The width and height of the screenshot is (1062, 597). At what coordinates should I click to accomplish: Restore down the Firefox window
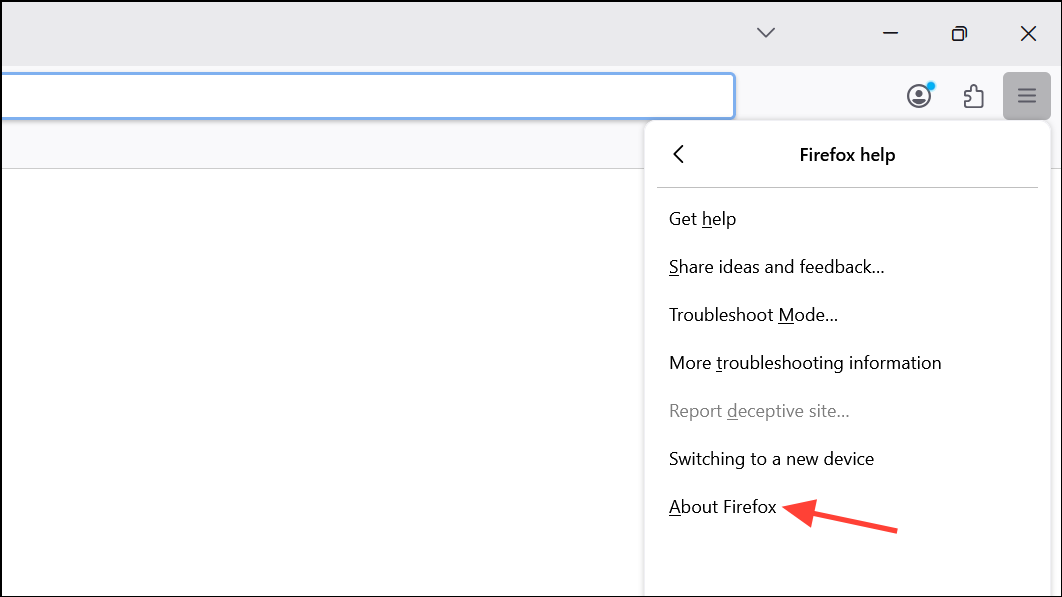click(959, 33)
